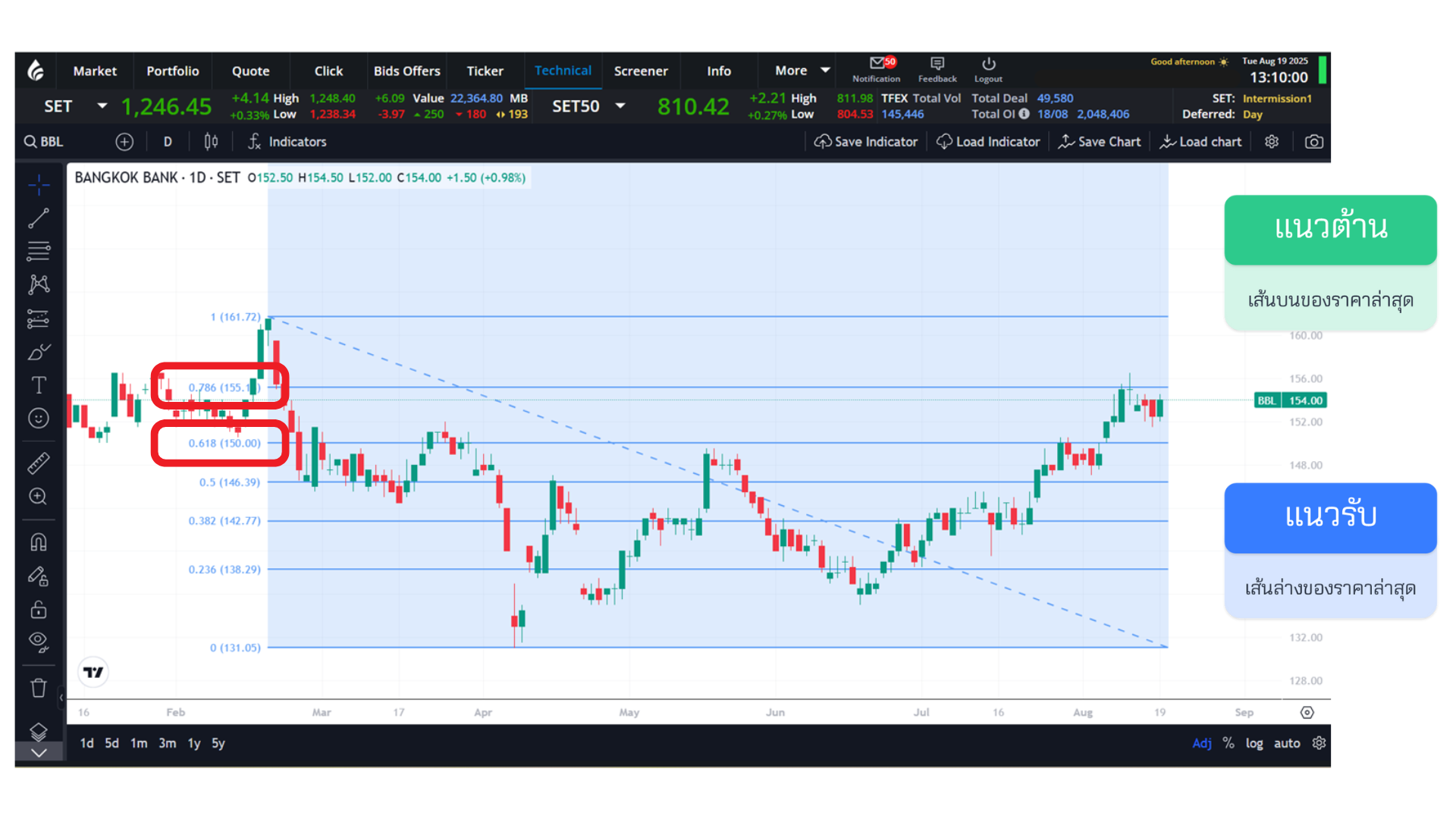Select the text annotation tool
The height and width of the screenshot is (819, 1456).
coord(39,385)
